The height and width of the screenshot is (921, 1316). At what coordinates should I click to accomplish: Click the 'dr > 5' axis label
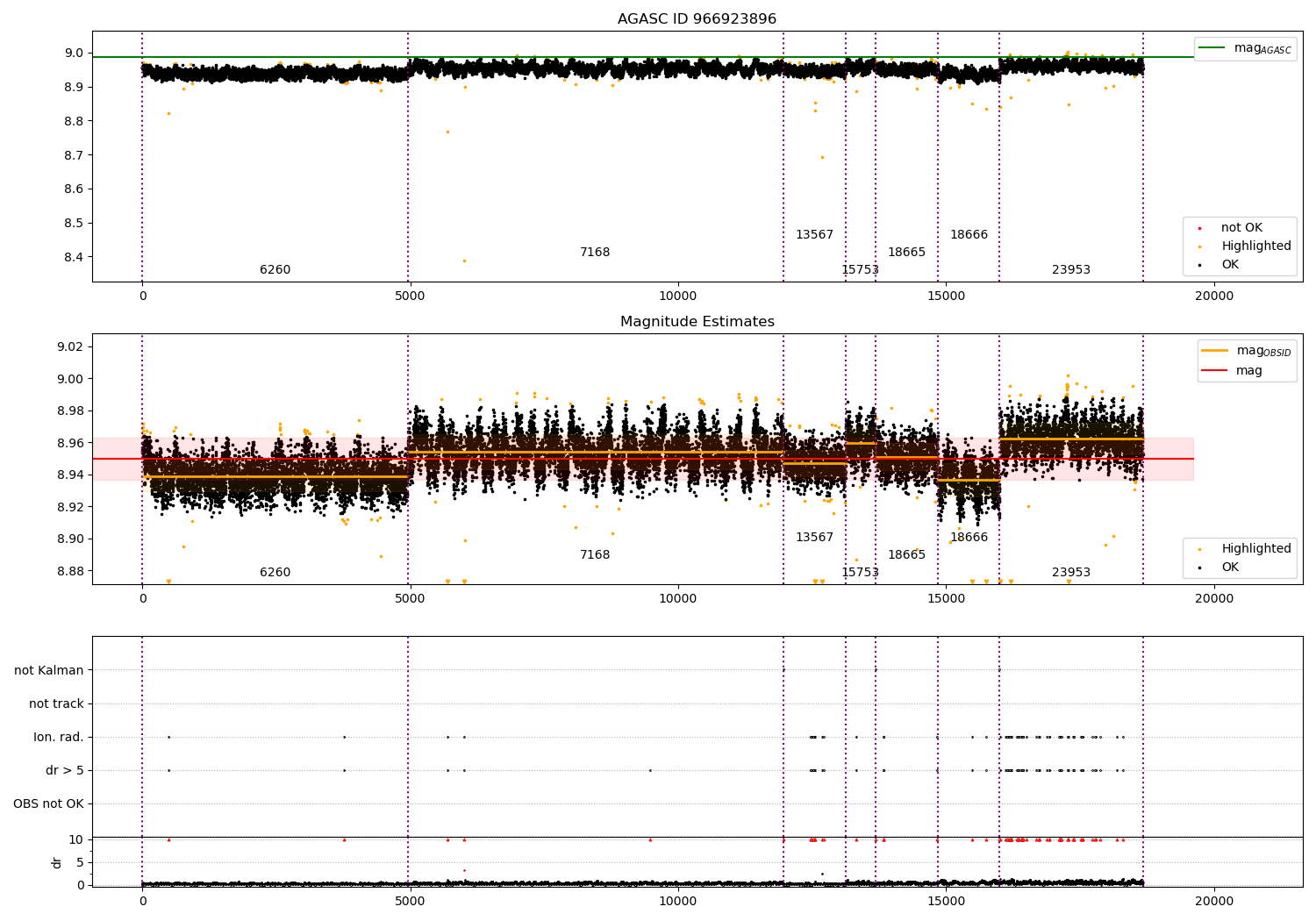click(x=65, y=770)
